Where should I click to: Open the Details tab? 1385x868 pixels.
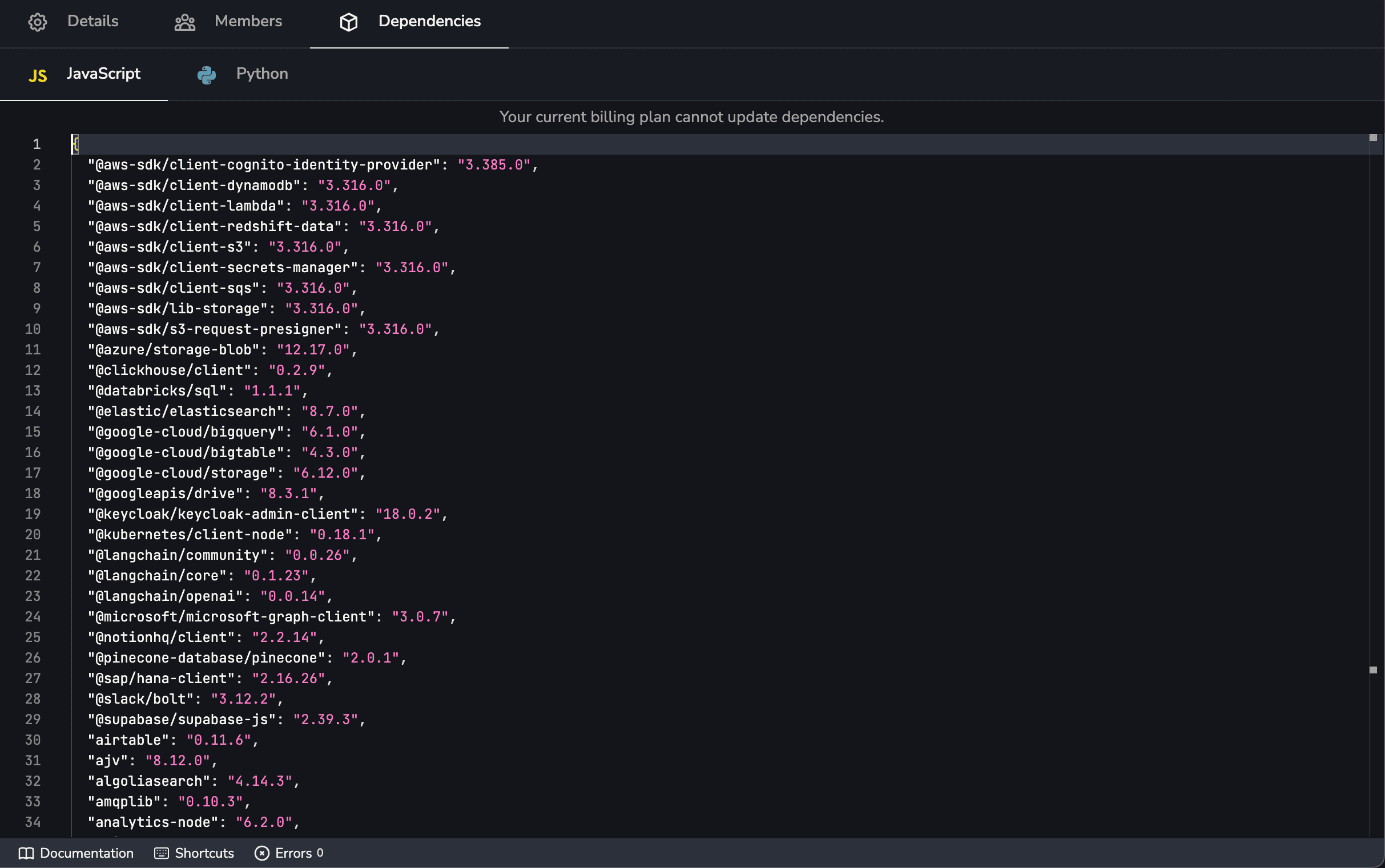click(x=73, y=22)
